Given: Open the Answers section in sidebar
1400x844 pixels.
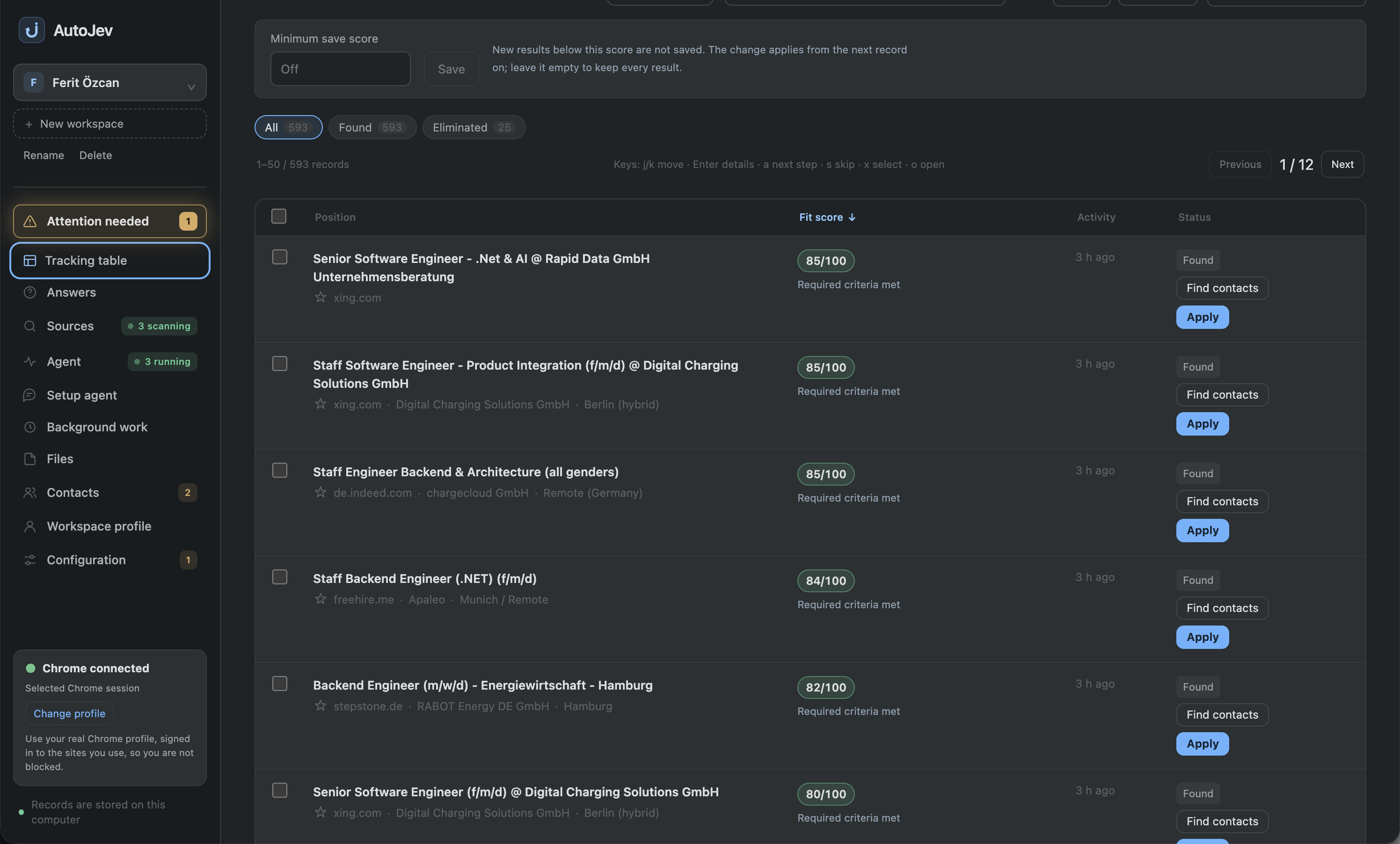Looking at the screenshot, I should click(x=109, y=292).
